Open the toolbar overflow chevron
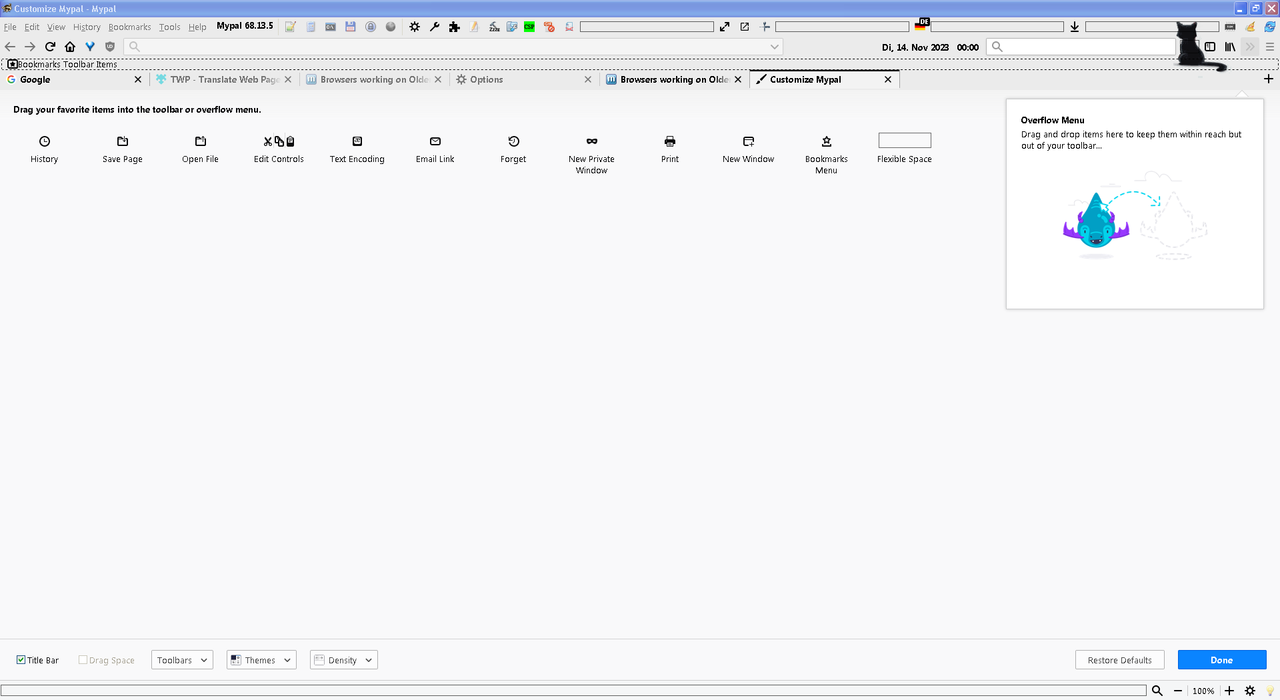This screenshot has width=1280, height=700. click(x=1250, y=46)
